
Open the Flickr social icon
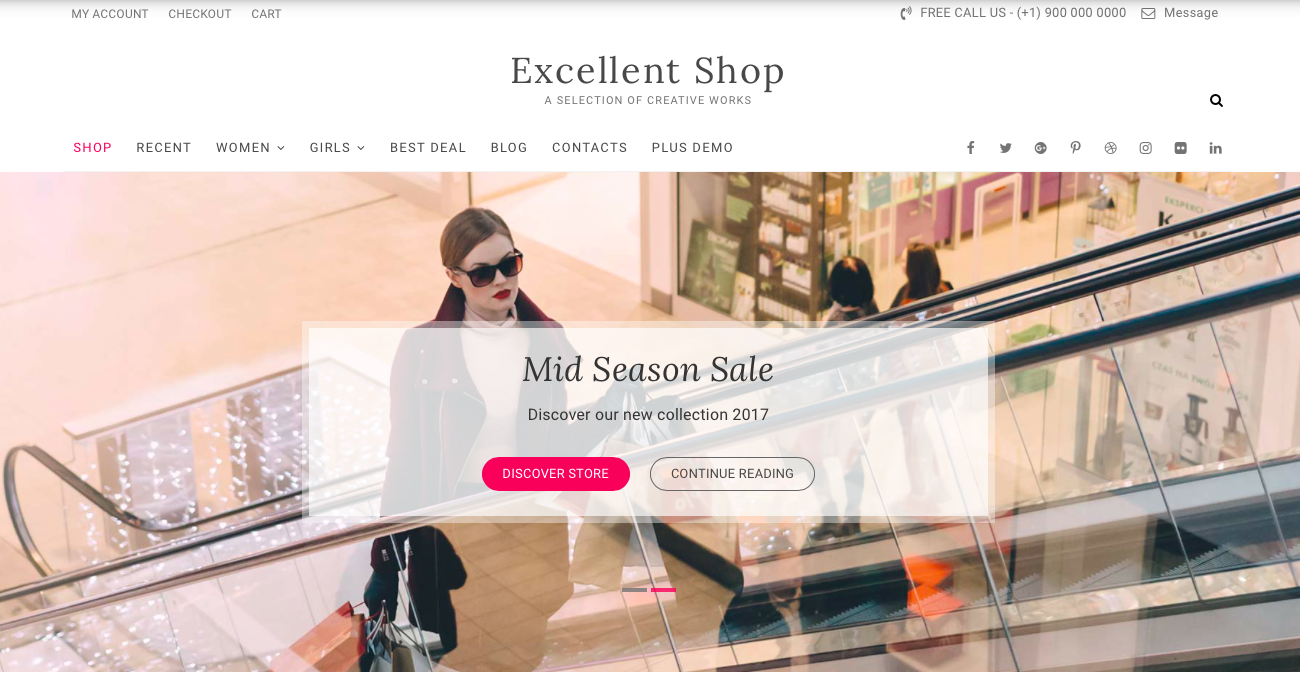1180,148
